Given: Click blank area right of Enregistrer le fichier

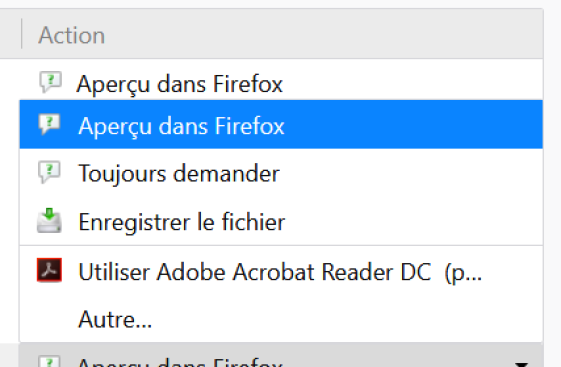Looking at the screenshot, I should coord(413,221).
